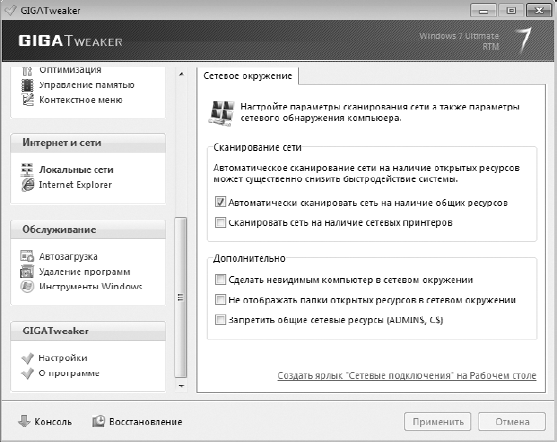Click the Обслуживание group header
Screen dimensions: 558x443
[88, 230]
